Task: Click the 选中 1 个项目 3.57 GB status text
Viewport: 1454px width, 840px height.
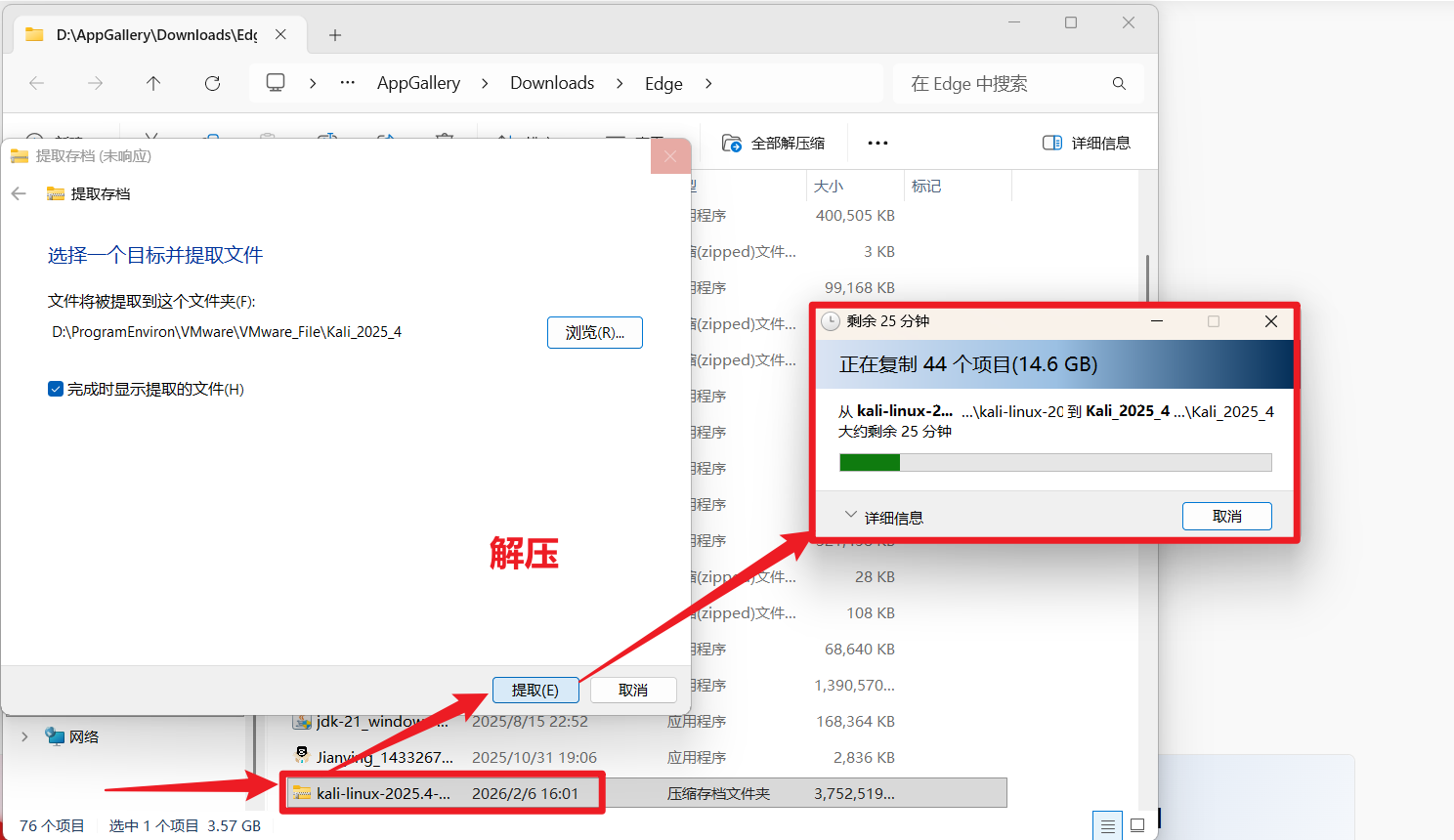Action: pos(185,825)
